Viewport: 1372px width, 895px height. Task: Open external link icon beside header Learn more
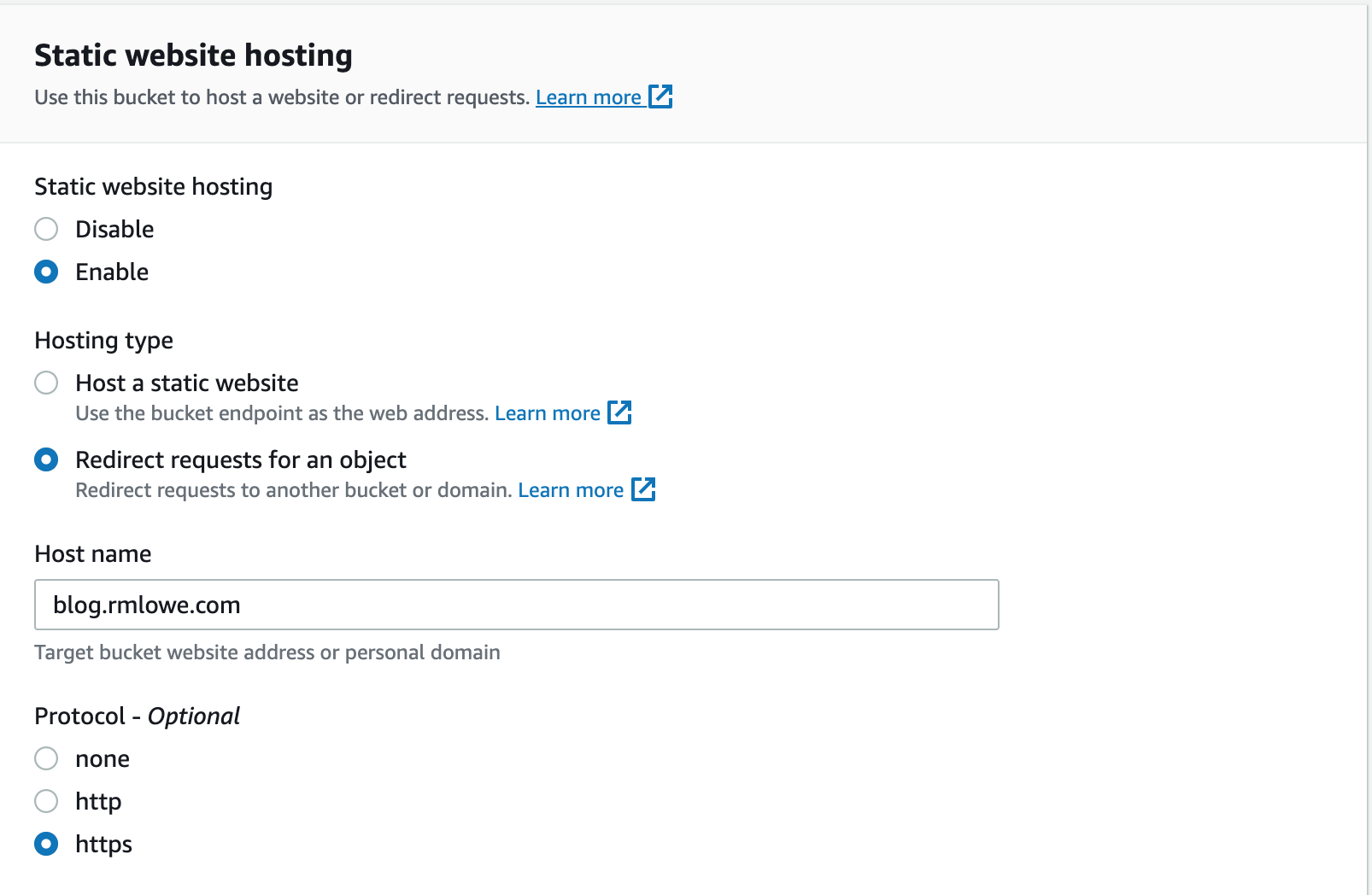click(660, 97)
